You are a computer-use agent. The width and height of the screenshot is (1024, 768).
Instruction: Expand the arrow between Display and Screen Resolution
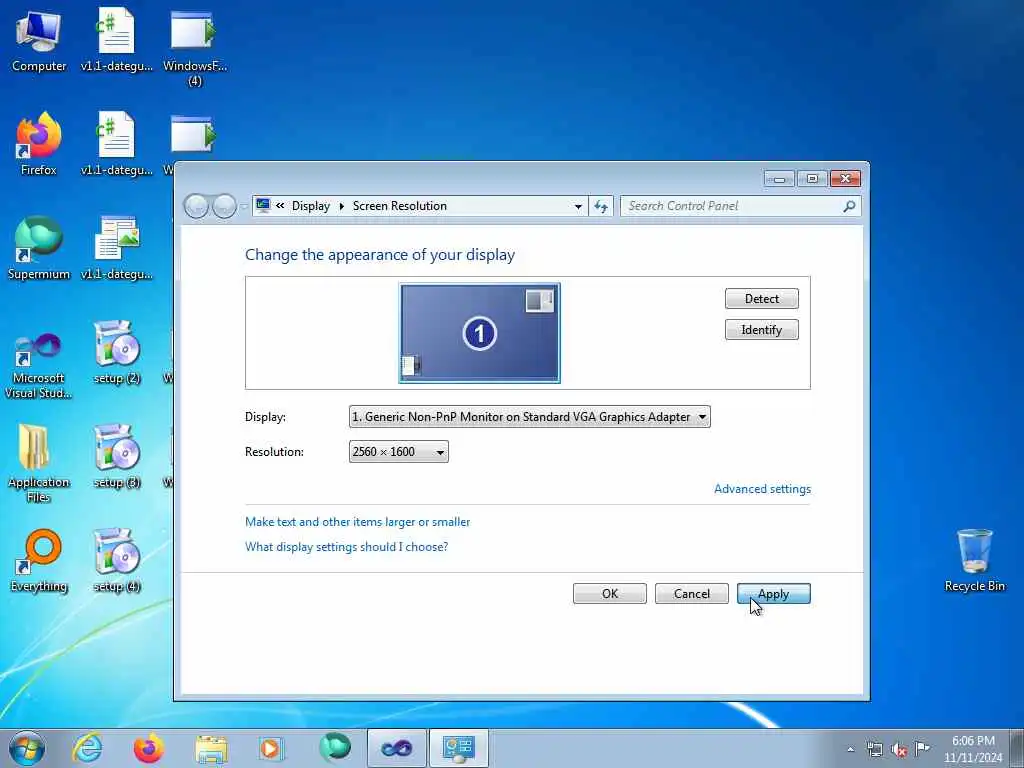click(342, 206)
